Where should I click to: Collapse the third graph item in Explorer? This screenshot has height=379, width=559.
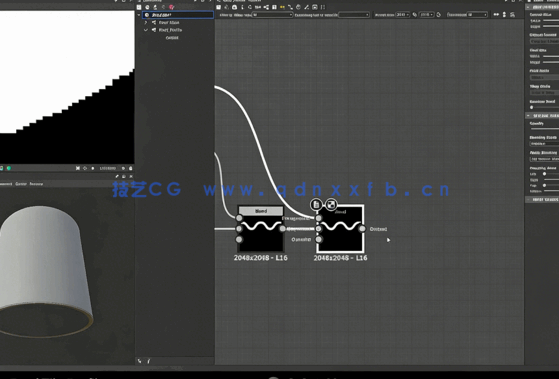(145, 30)
